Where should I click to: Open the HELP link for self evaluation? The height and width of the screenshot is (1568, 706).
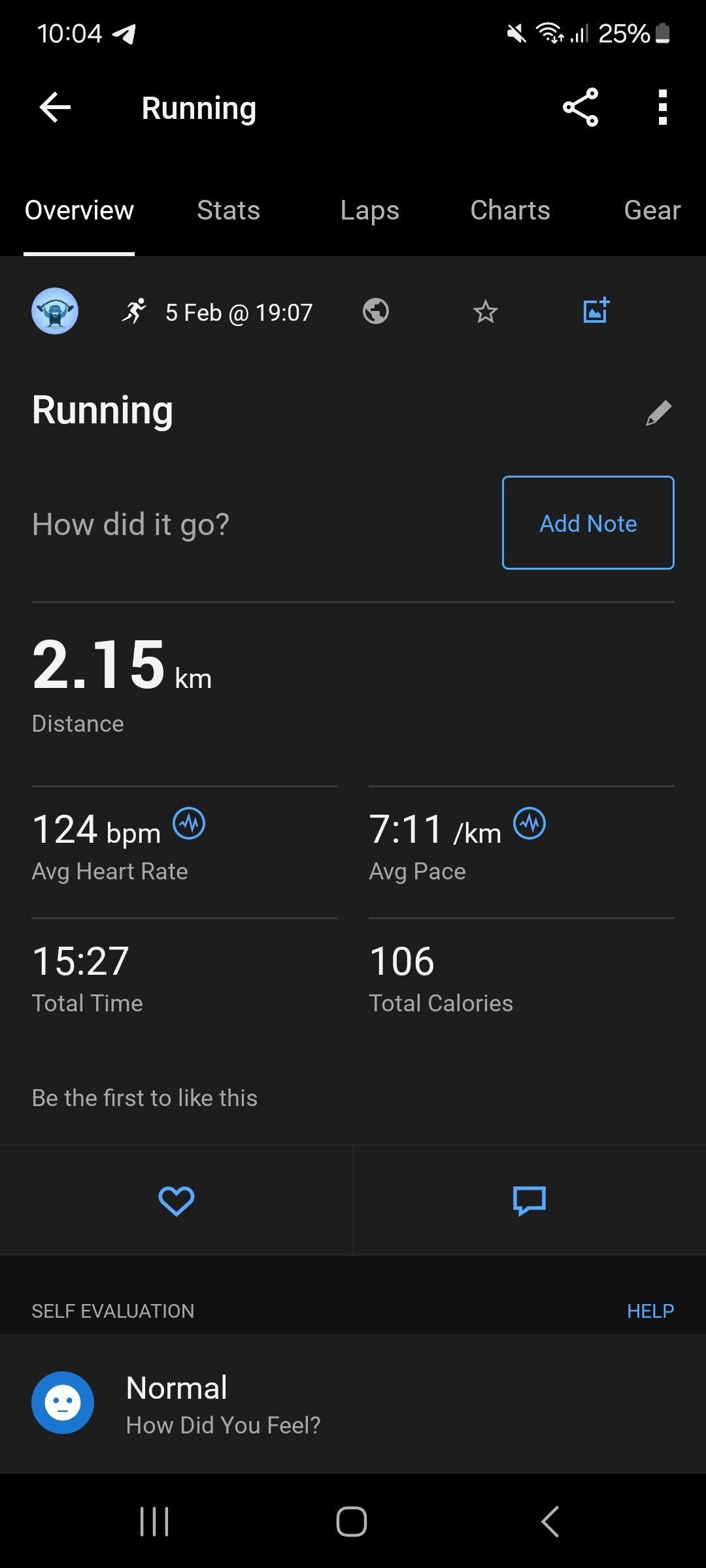[x=650, y=1311]
